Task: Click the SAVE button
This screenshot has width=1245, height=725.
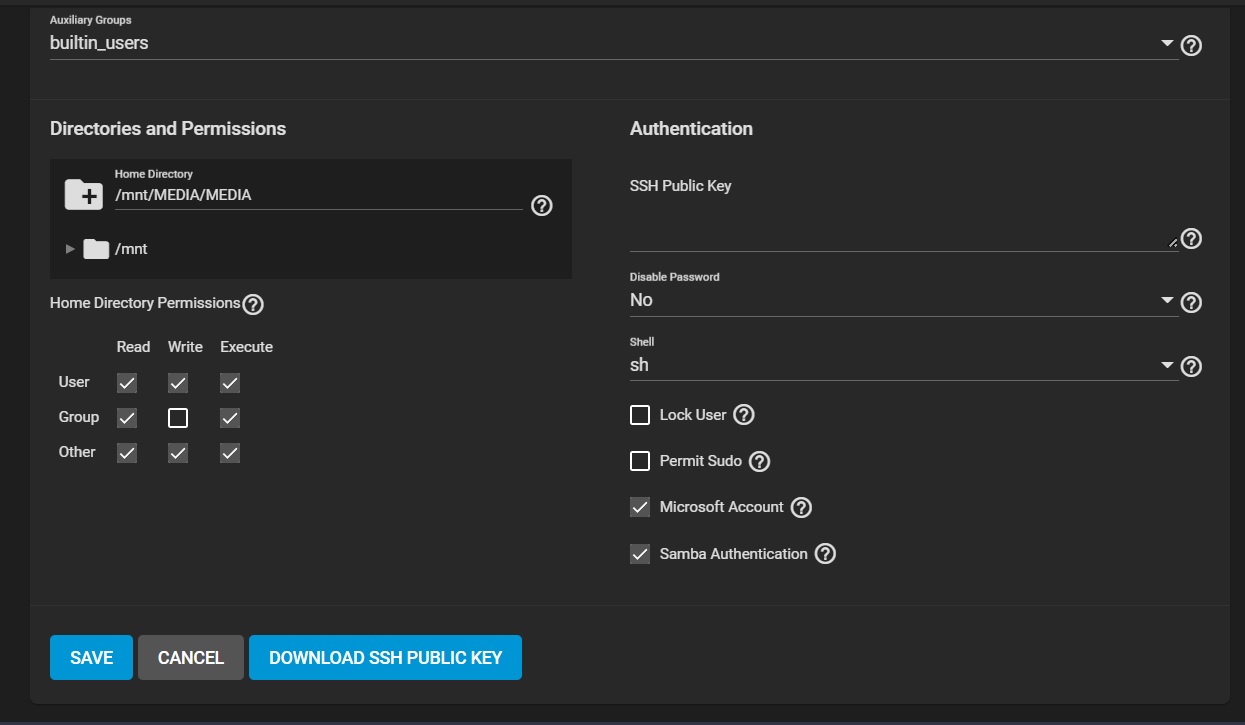Action: (91, 658)
